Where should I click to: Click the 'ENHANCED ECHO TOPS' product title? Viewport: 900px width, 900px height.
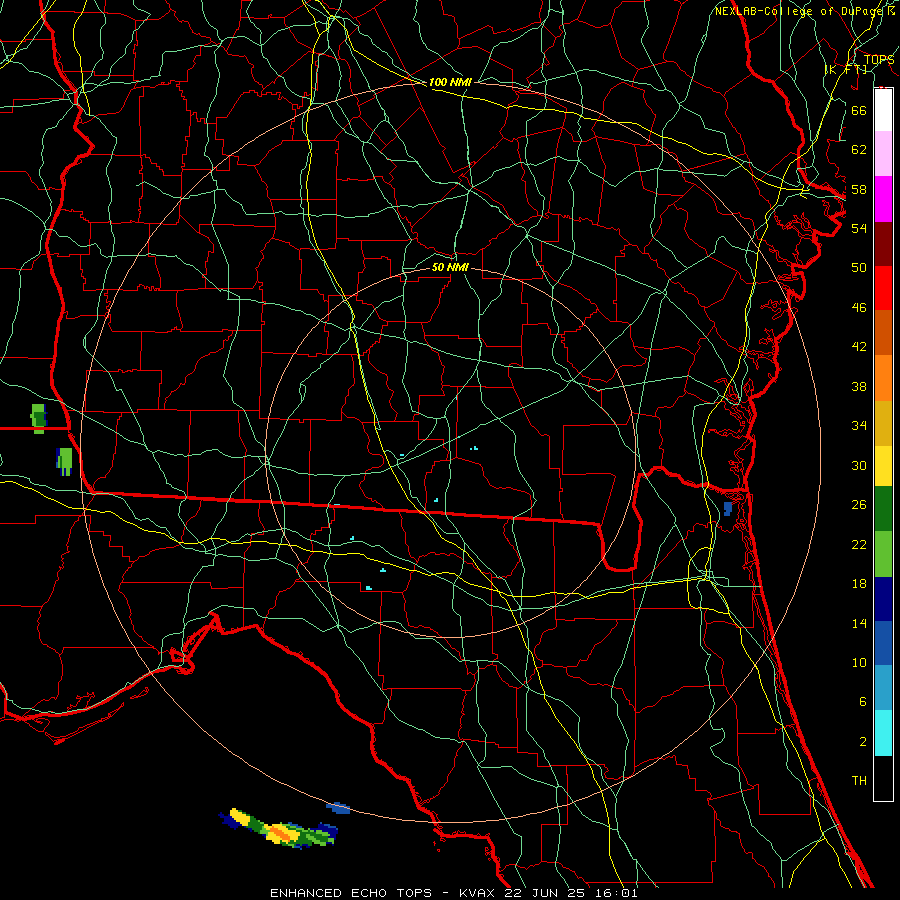click(x=351, y=893)
